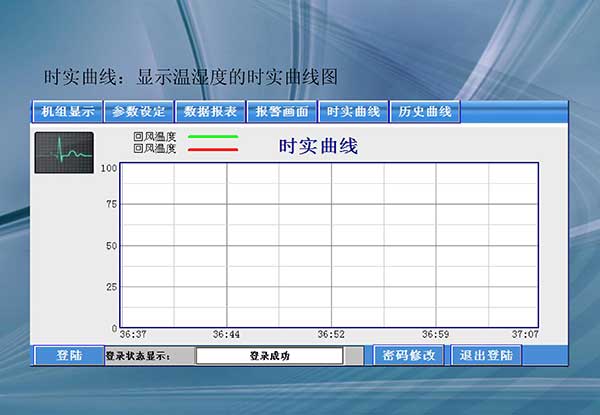The height and width of the screenshot is (415, 600).
Task: Open the 历史曲线 tab
Action: click(x=425, y=112)
